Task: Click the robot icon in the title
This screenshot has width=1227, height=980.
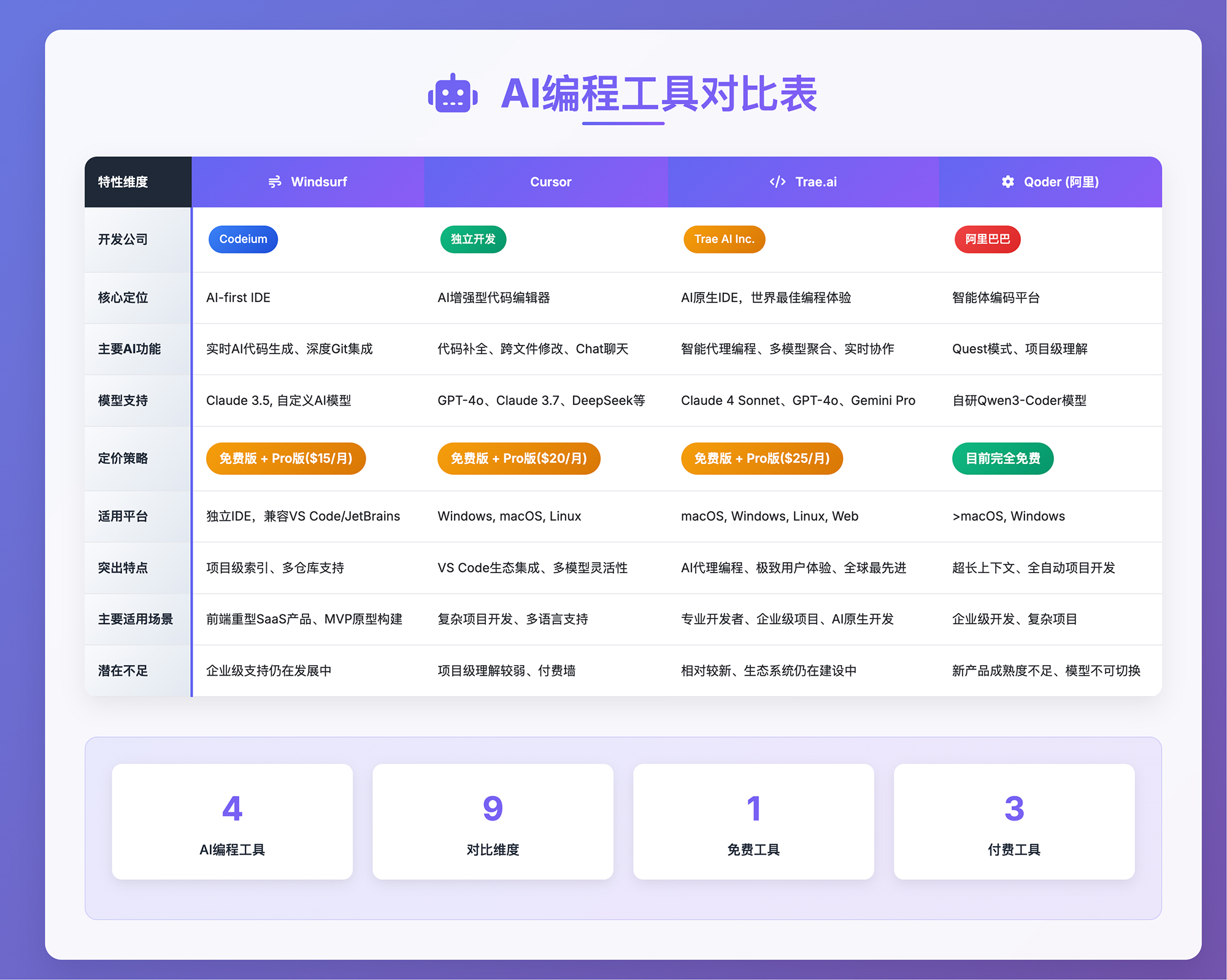Action: point(453,95)
